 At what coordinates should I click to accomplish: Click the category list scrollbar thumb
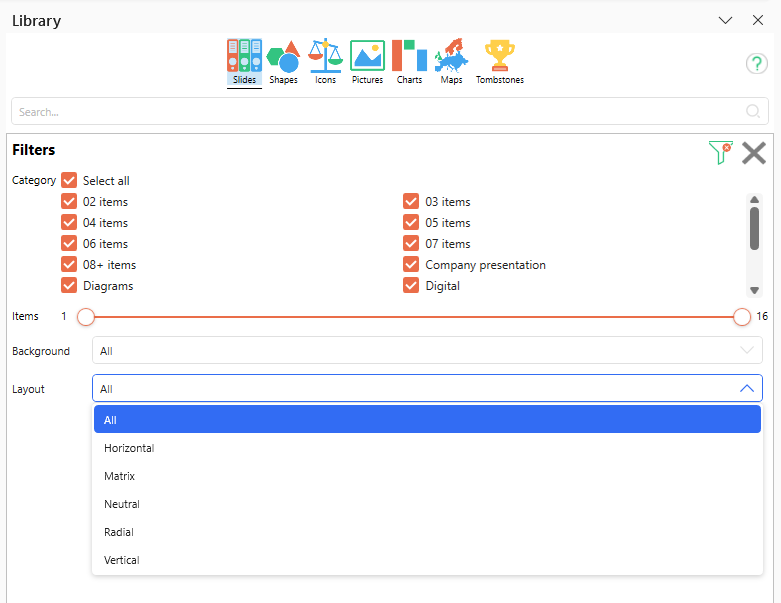coord(754,229)
